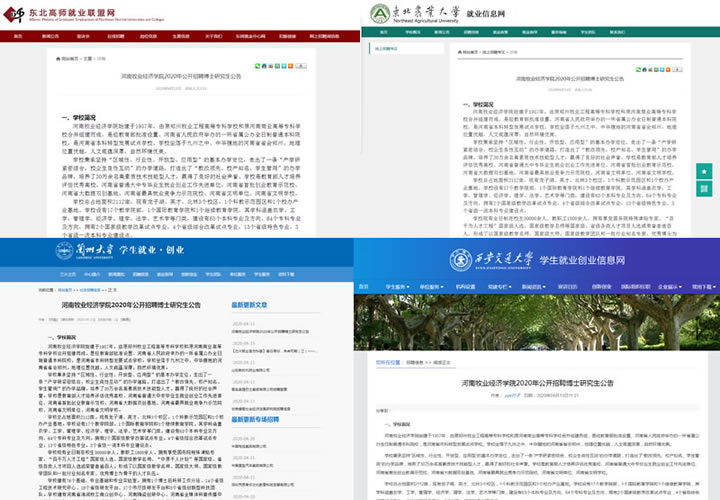Open 首页 in the green 东北农业大学 navigation bar
Viewport: 720px width, 500px height.
384,32
